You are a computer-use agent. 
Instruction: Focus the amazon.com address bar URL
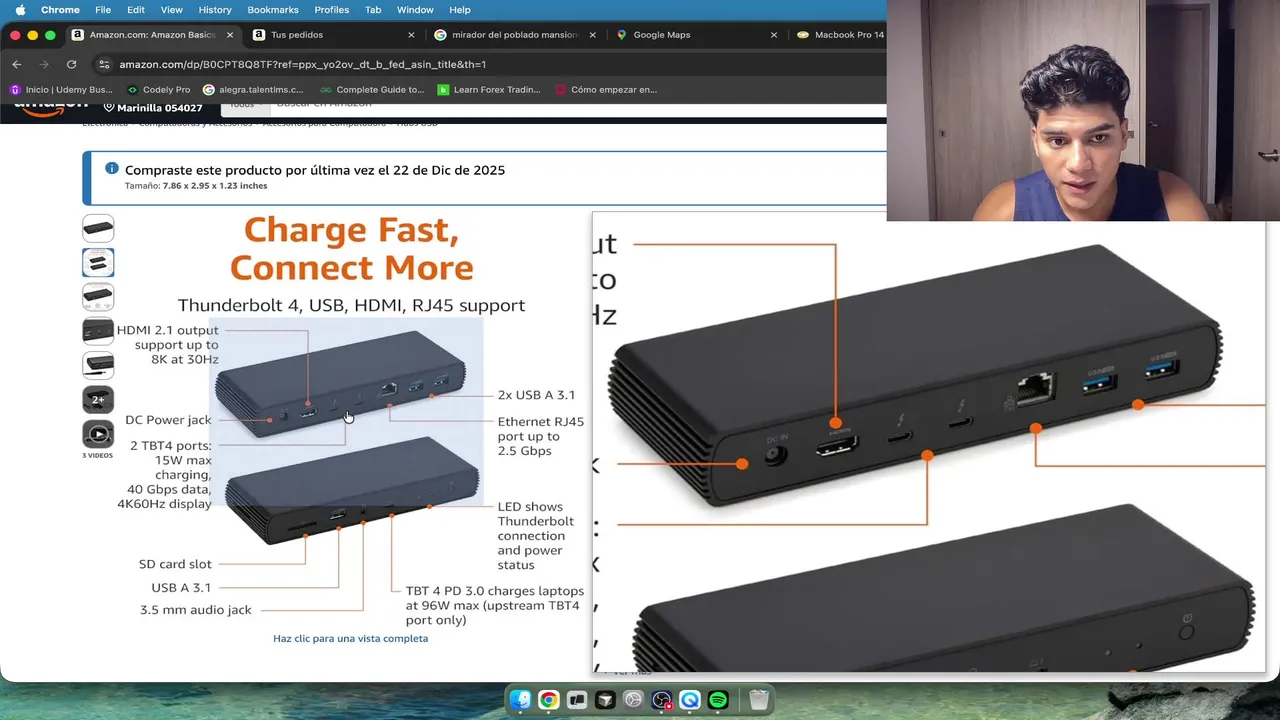pos(302,64)
